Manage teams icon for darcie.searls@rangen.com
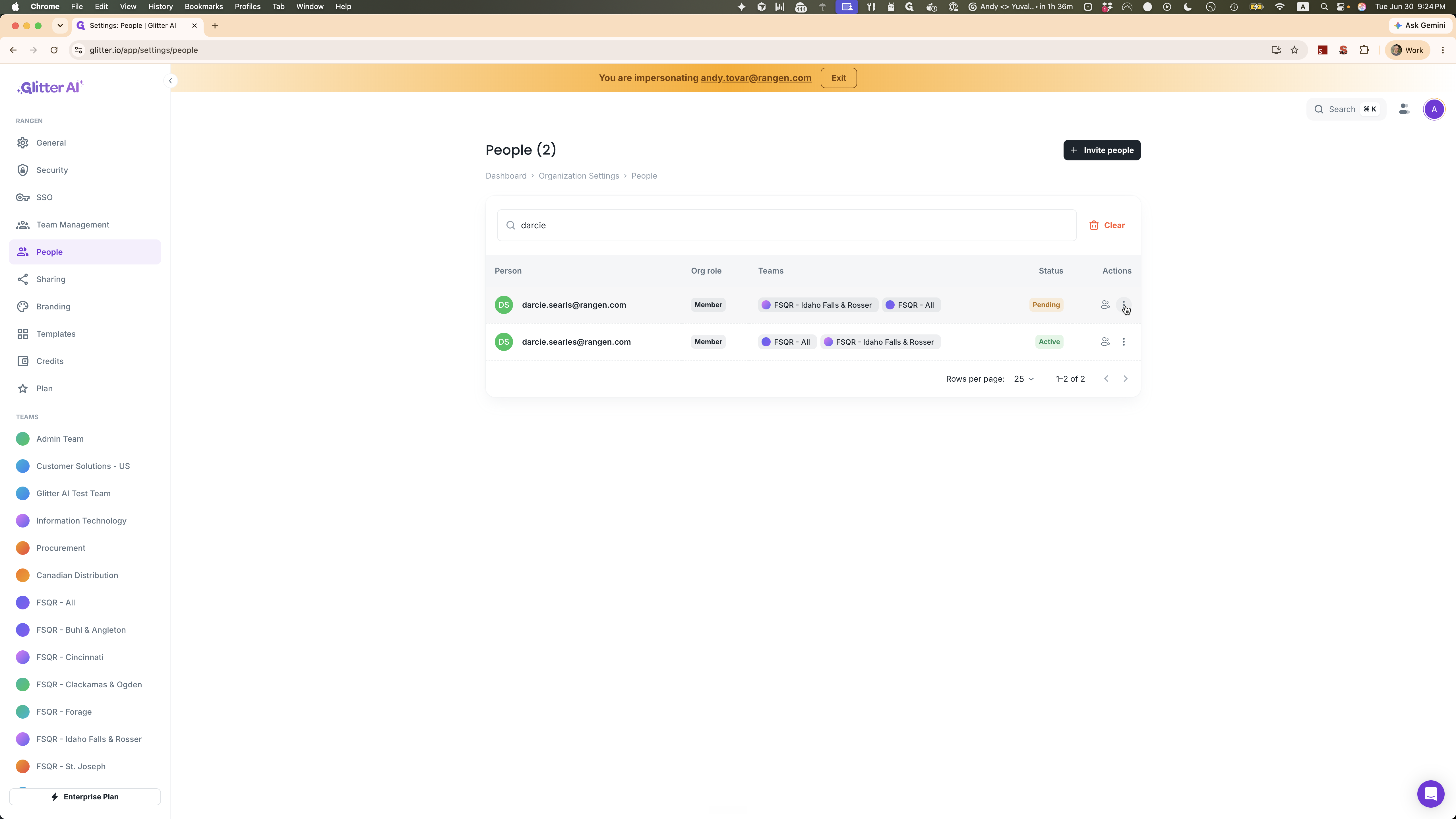 coord(1105,305)
